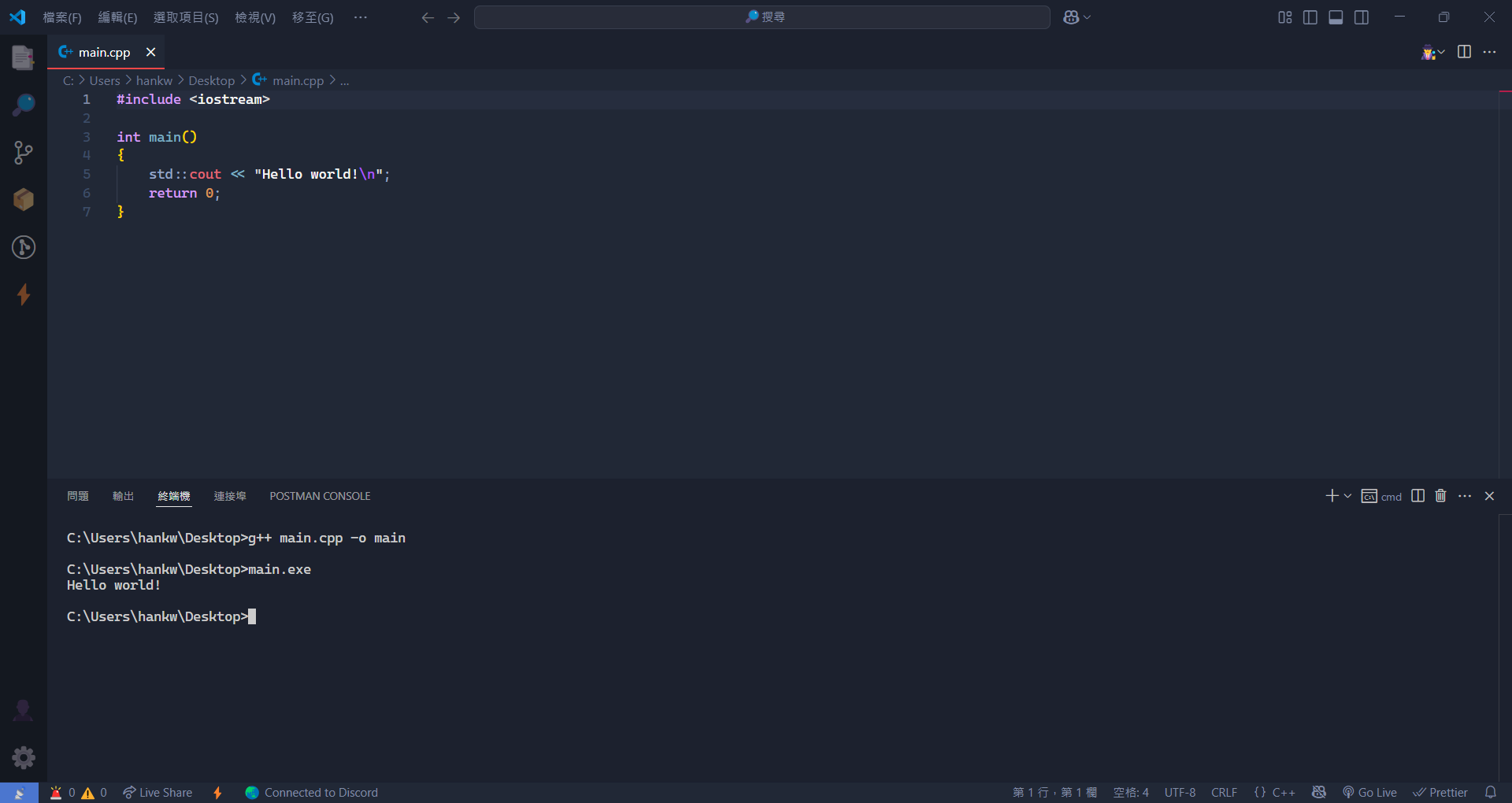Image resolution: width=1512 pixels, height=803 pixels.
Task: Open the Explorer view in activity bar
Action: click(x=24, y=57)
